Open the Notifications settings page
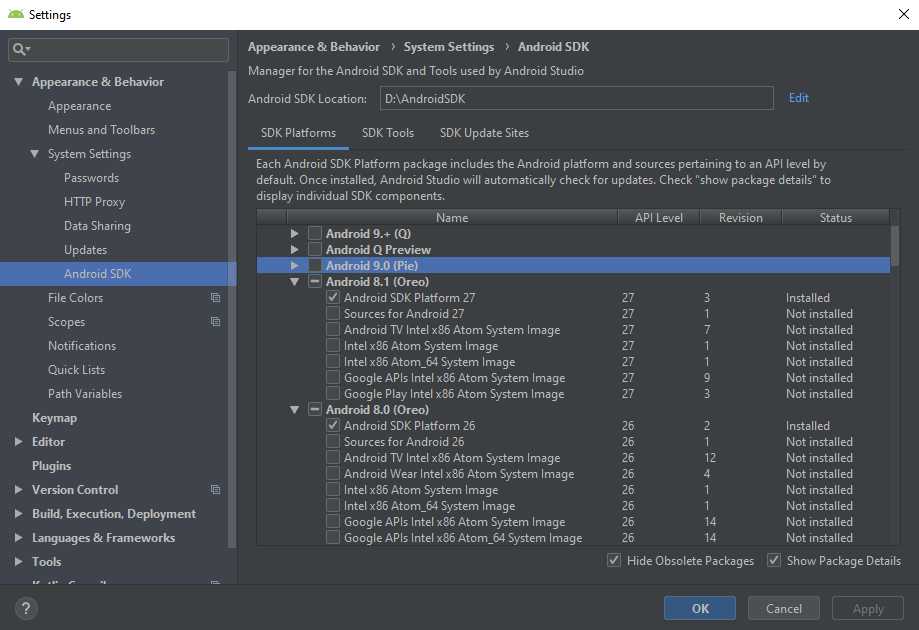919x630 pixels. (x=82, y=346)
